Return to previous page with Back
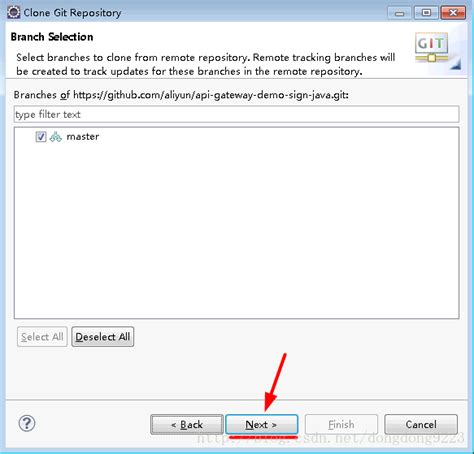Screen dimensions: 474x454 coord(187,424)
